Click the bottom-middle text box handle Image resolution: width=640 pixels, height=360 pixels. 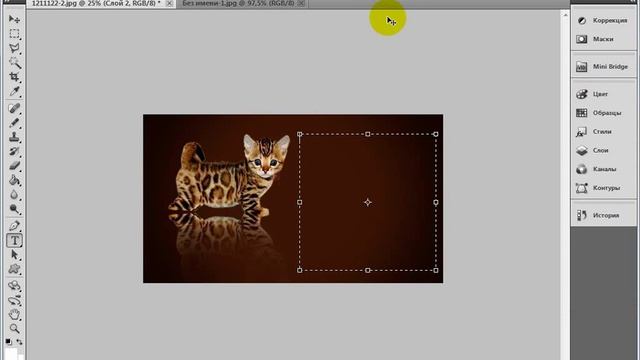coord(368,270)
